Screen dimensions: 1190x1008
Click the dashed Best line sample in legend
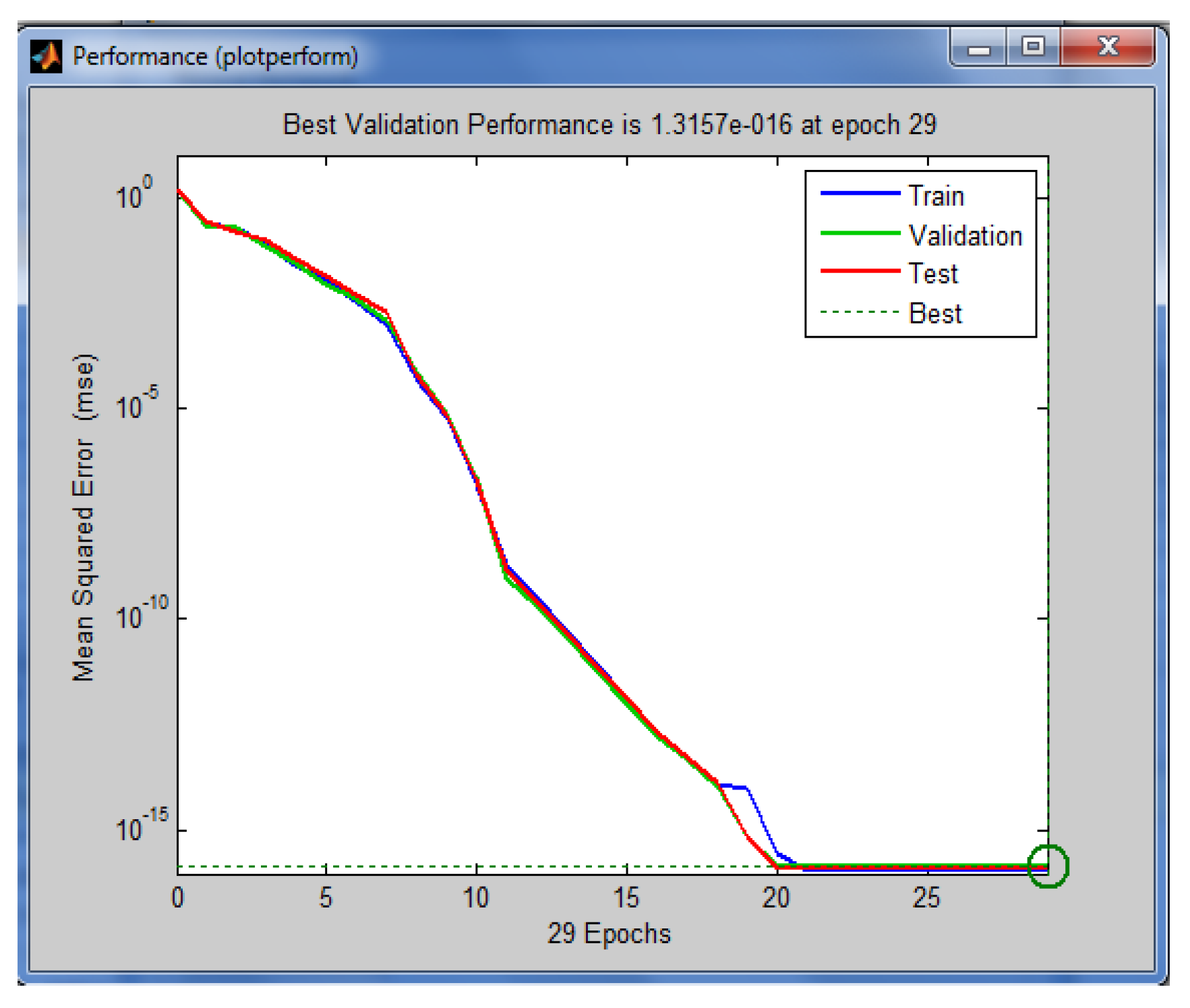(860, 312)
